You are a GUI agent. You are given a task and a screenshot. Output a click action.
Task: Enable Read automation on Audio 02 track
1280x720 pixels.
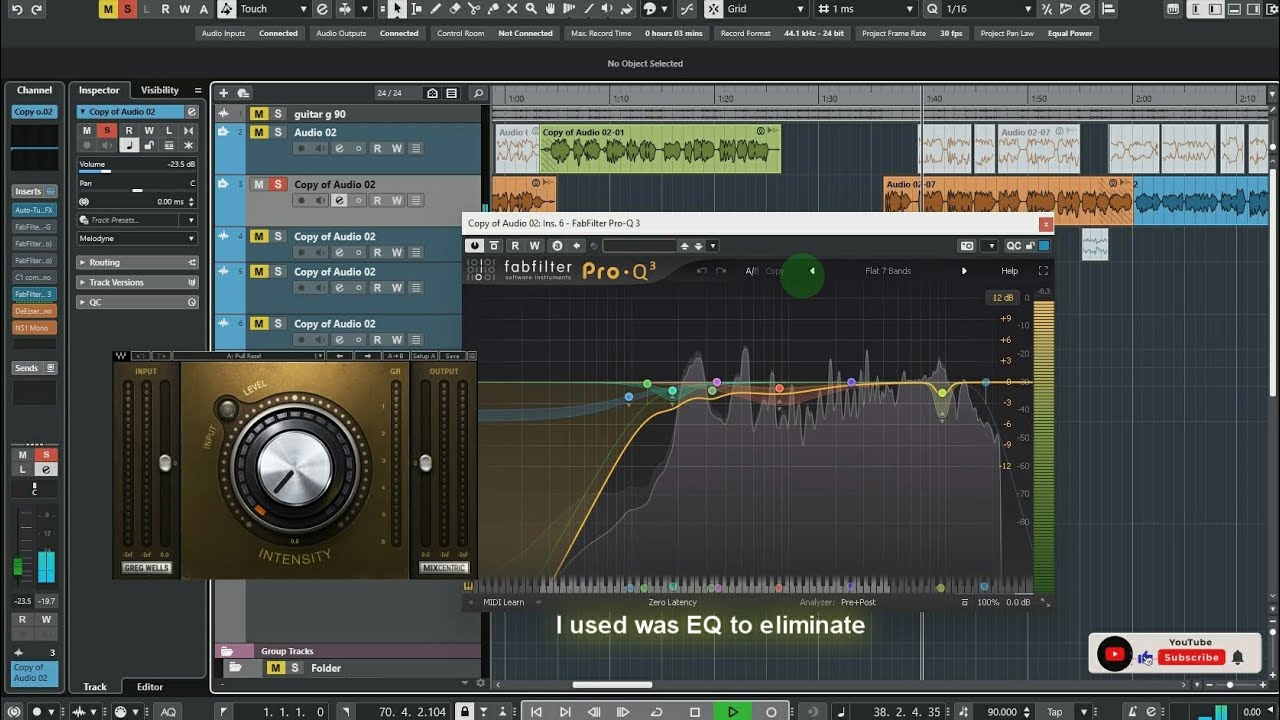pyautogui.click(x=377, y=148)
